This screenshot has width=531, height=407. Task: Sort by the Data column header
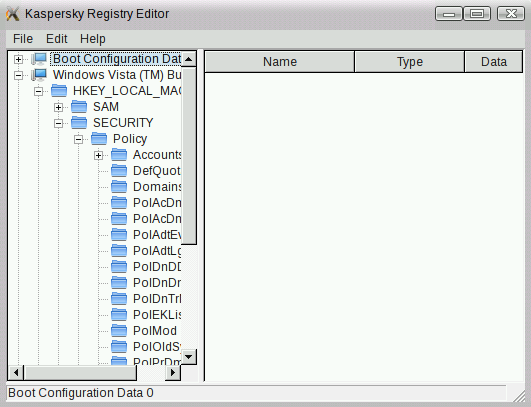tap(494, 62)
